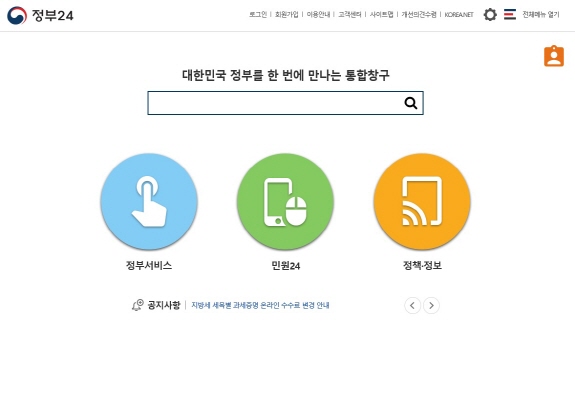Open the orange 정책·정보 circle icon
The width and height of the screenshot is (575, 398).
point(422,201)
